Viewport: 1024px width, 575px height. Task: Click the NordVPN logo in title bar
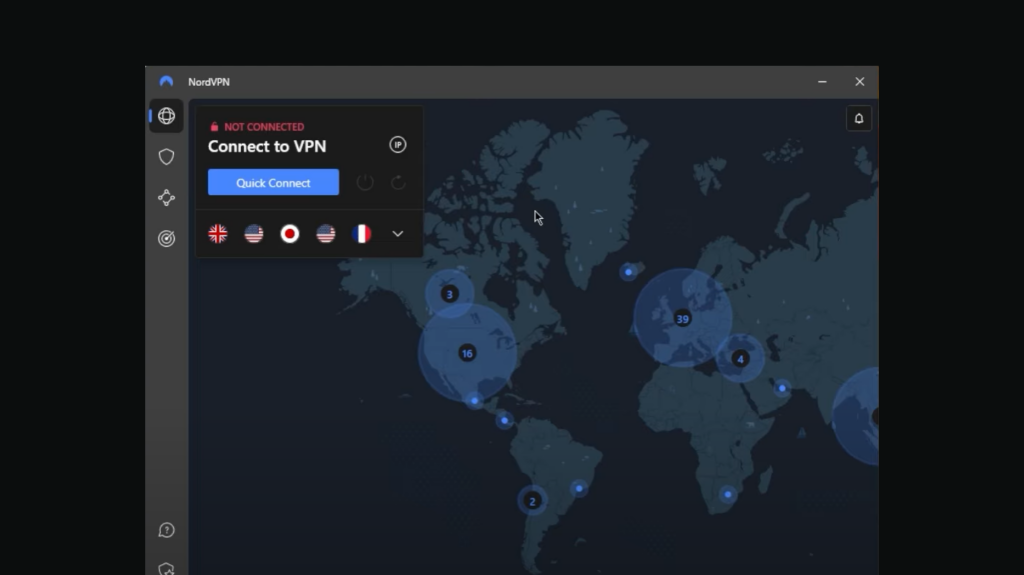pos(166,82)
